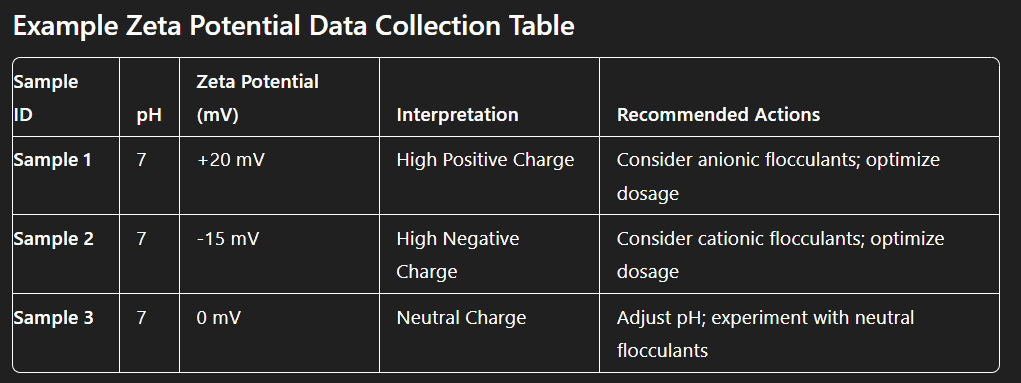Screen dimensions: 1021x383
Task: Click the Interpretation column header
Action: pyautogui.click(x=457, y=115)
